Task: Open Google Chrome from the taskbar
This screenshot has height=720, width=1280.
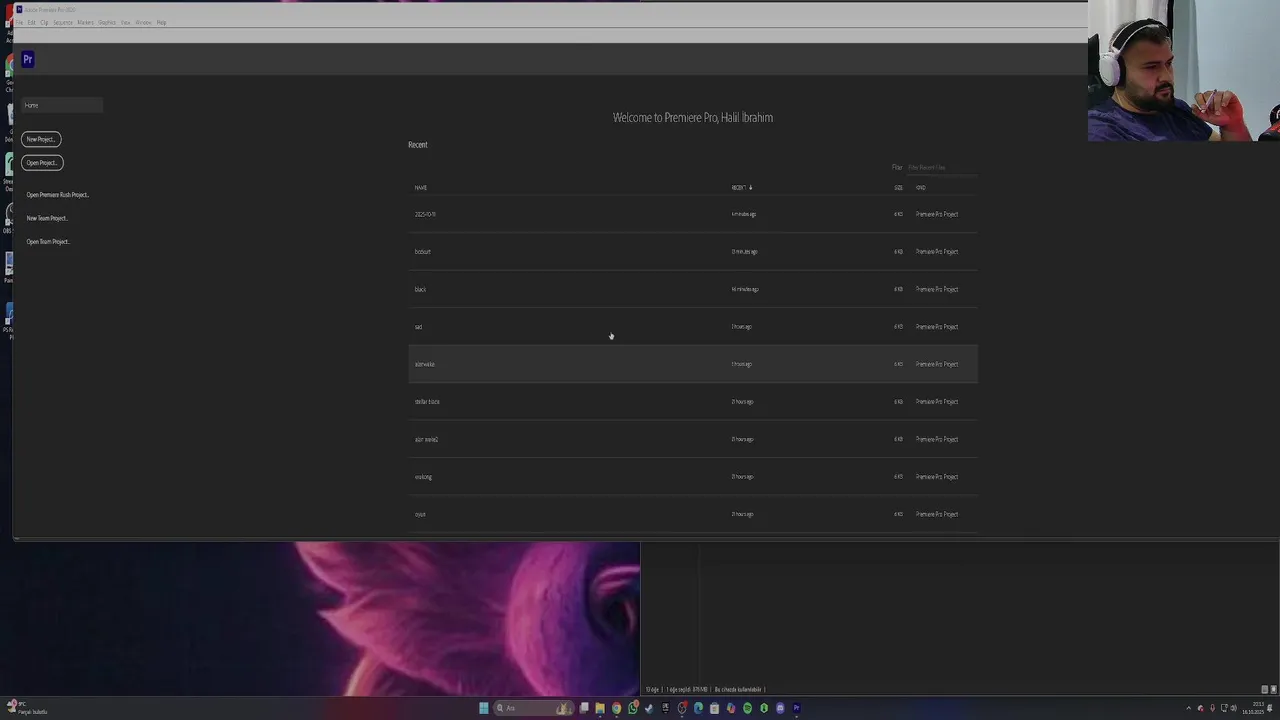Action: click(616, 708)
